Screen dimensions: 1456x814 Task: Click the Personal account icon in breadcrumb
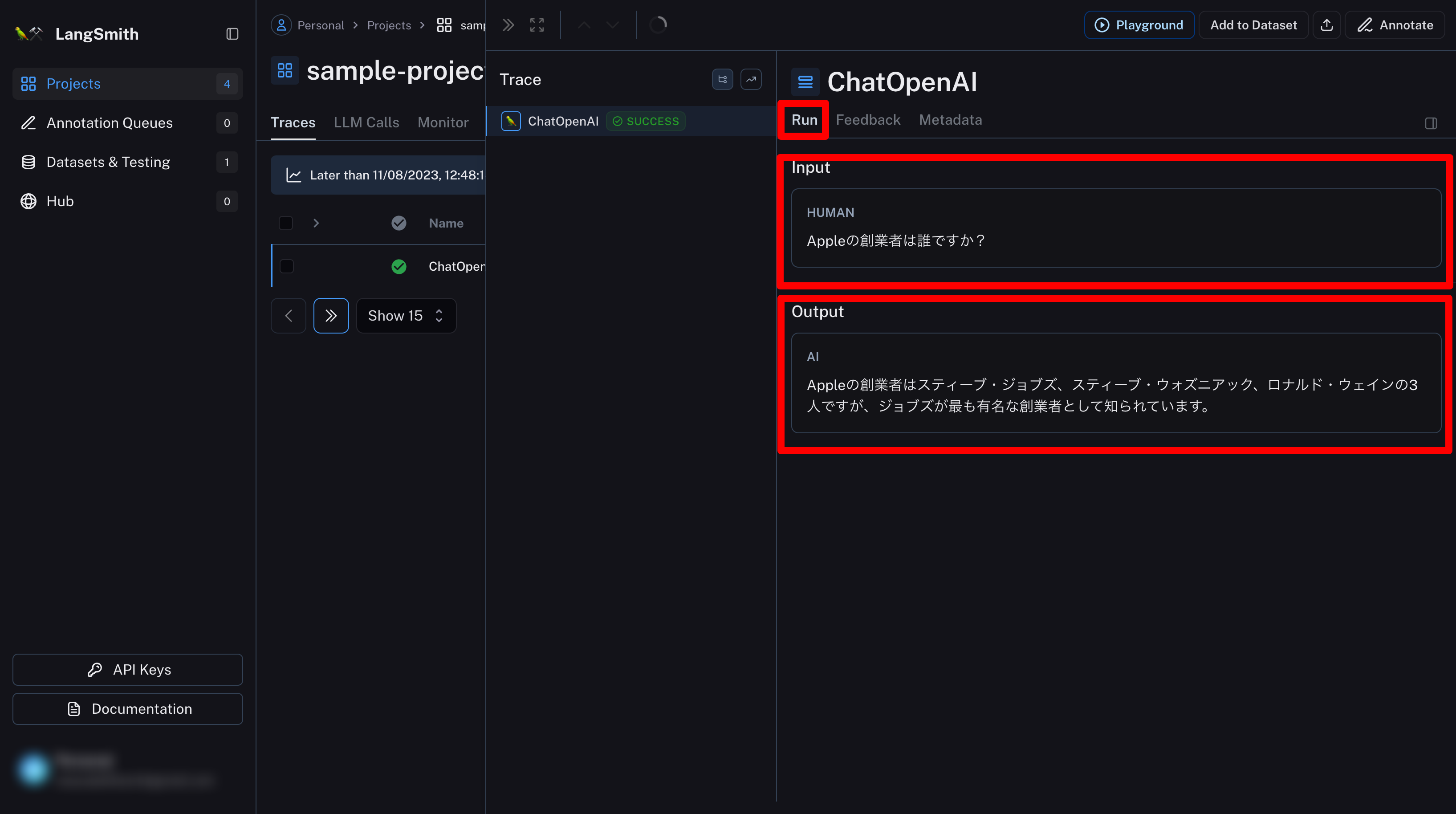click(x=281, y=25)
